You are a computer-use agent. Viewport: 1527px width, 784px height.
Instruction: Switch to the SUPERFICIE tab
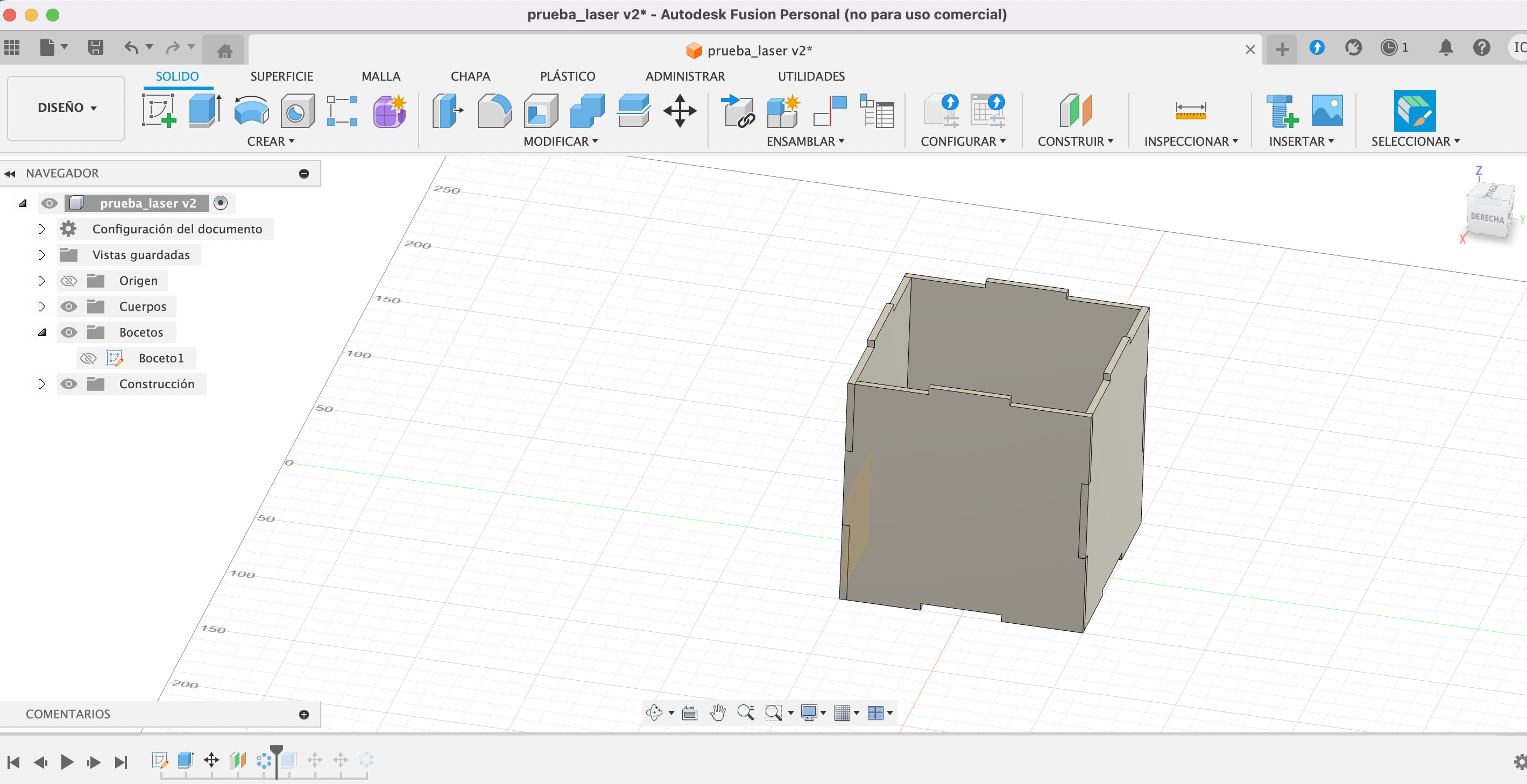point(281,76)
